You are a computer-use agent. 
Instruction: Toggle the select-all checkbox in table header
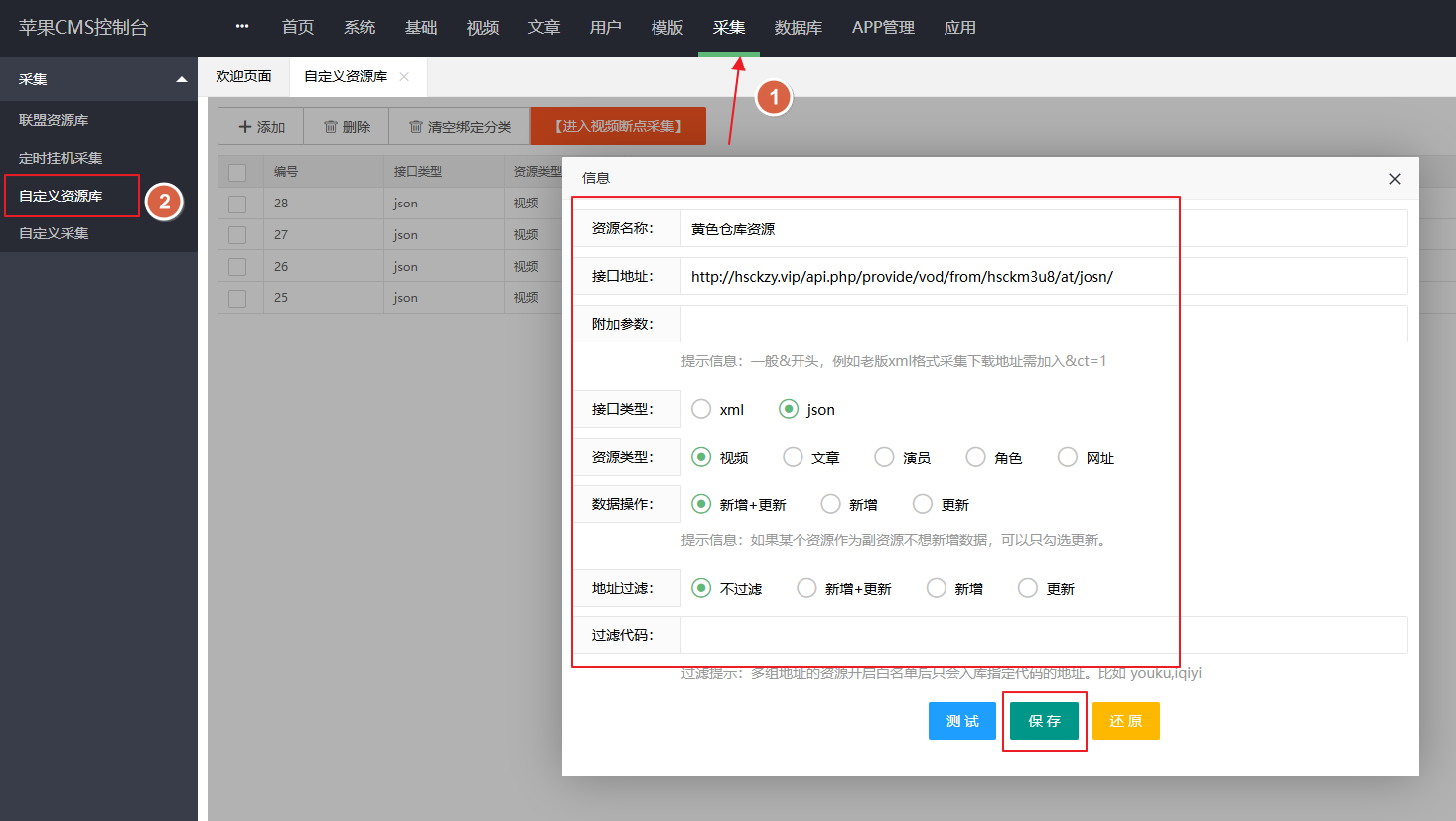pyautogui.click(x=237, y=172)
